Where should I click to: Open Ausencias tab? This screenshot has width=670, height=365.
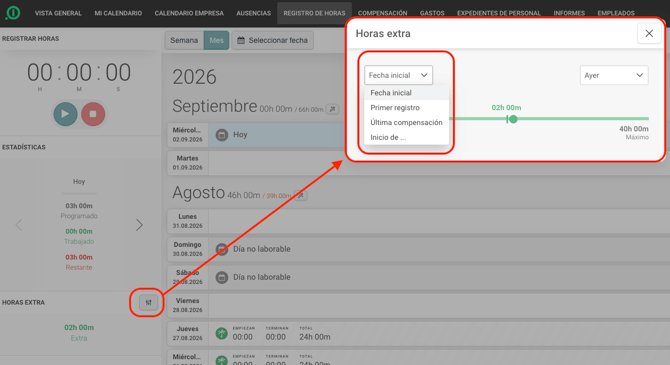(253, 13)
